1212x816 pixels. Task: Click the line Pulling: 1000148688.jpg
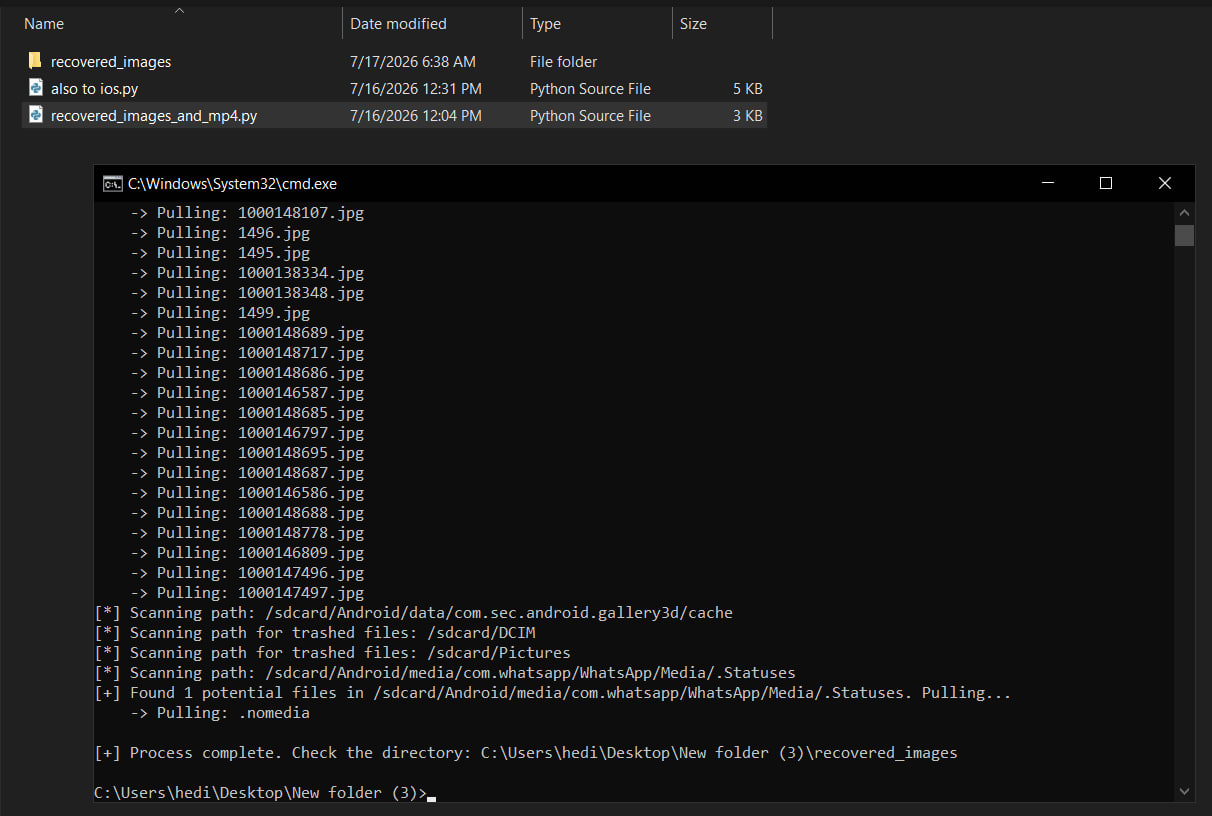tap(247, 513)
